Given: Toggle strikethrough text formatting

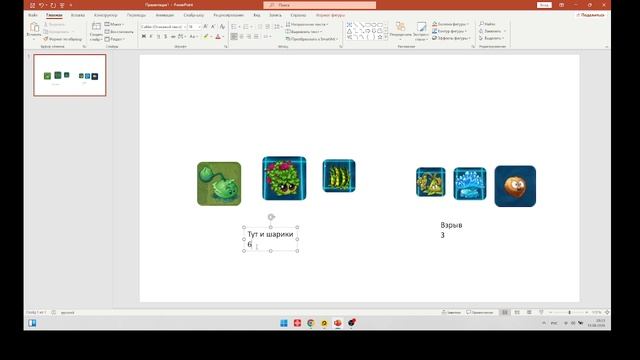Looking at the screenshot, I should 173,37.
